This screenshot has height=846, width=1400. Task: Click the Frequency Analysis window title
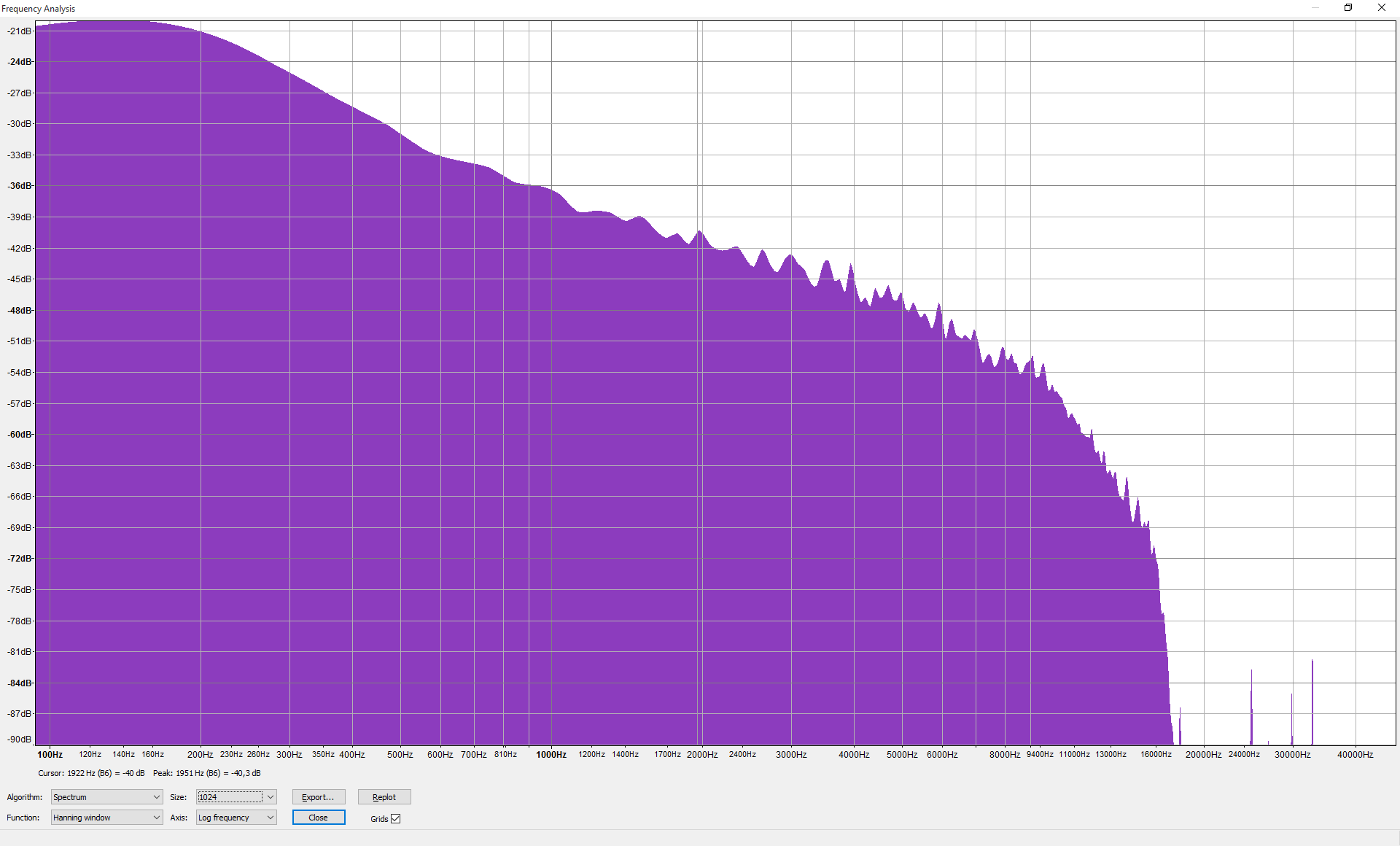click(x=39, y=9)
